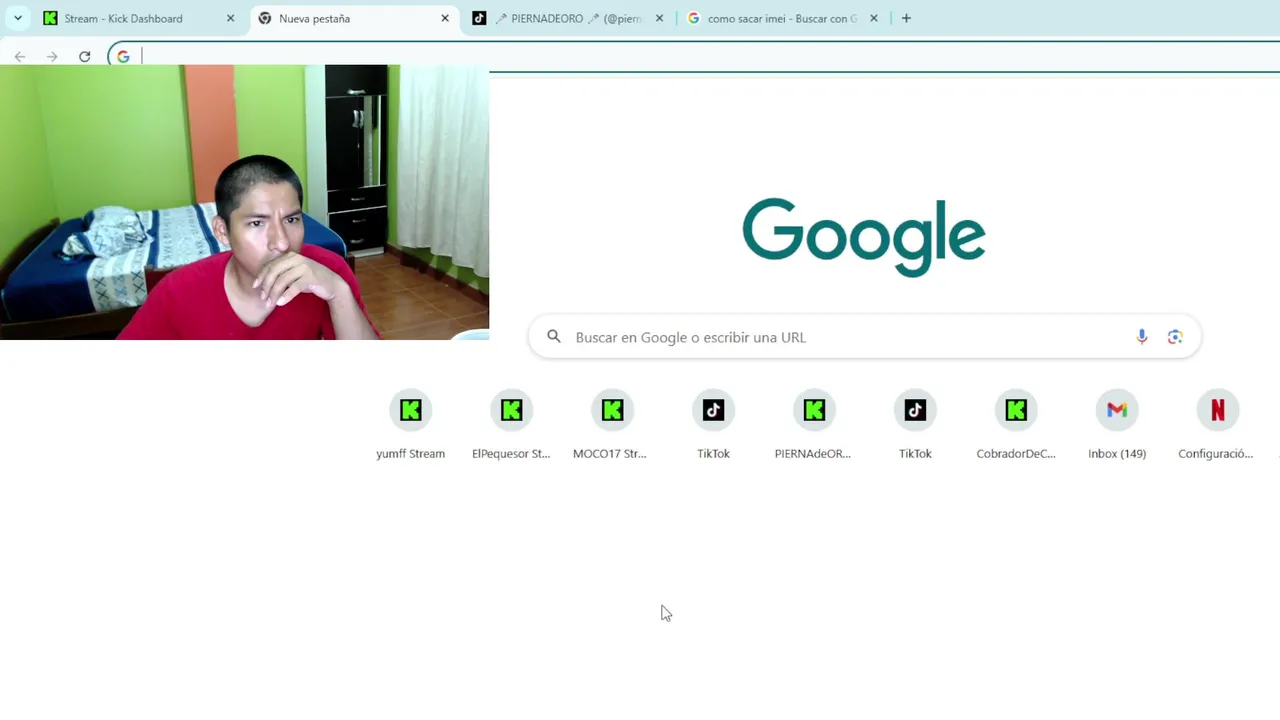Close the como sacar imei tab
Viewport: 1280px width, 720px height.
click(873, 18)
